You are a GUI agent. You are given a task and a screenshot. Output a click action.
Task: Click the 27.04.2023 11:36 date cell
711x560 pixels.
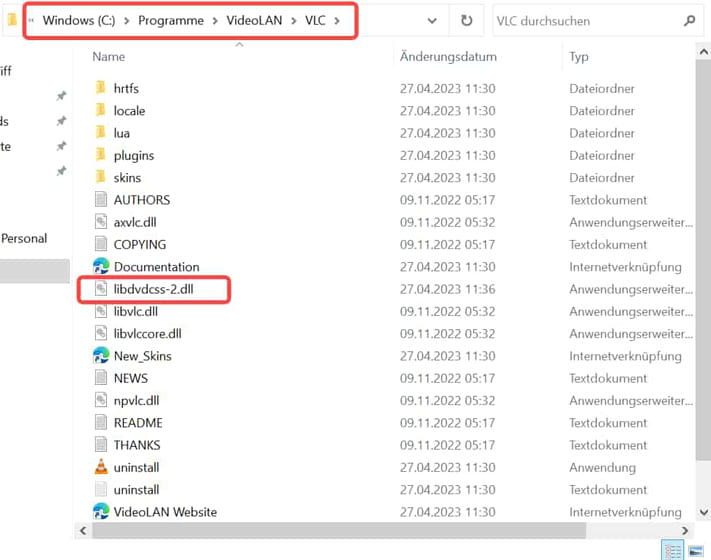tap(447, 289)
